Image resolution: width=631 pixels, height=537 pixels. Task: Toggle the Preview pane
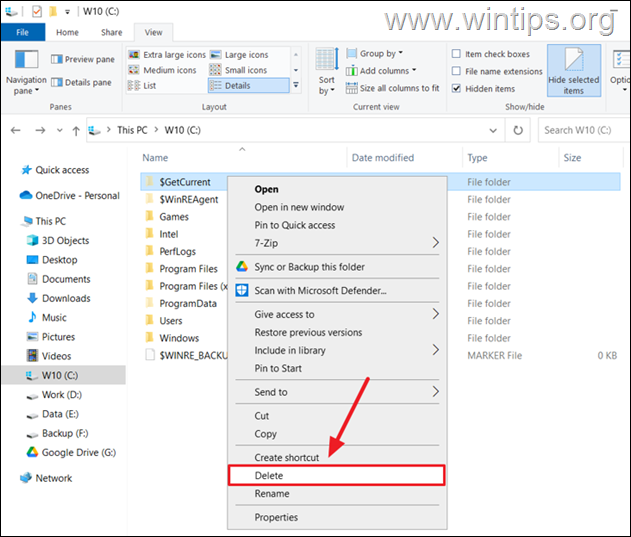[82, 59]
